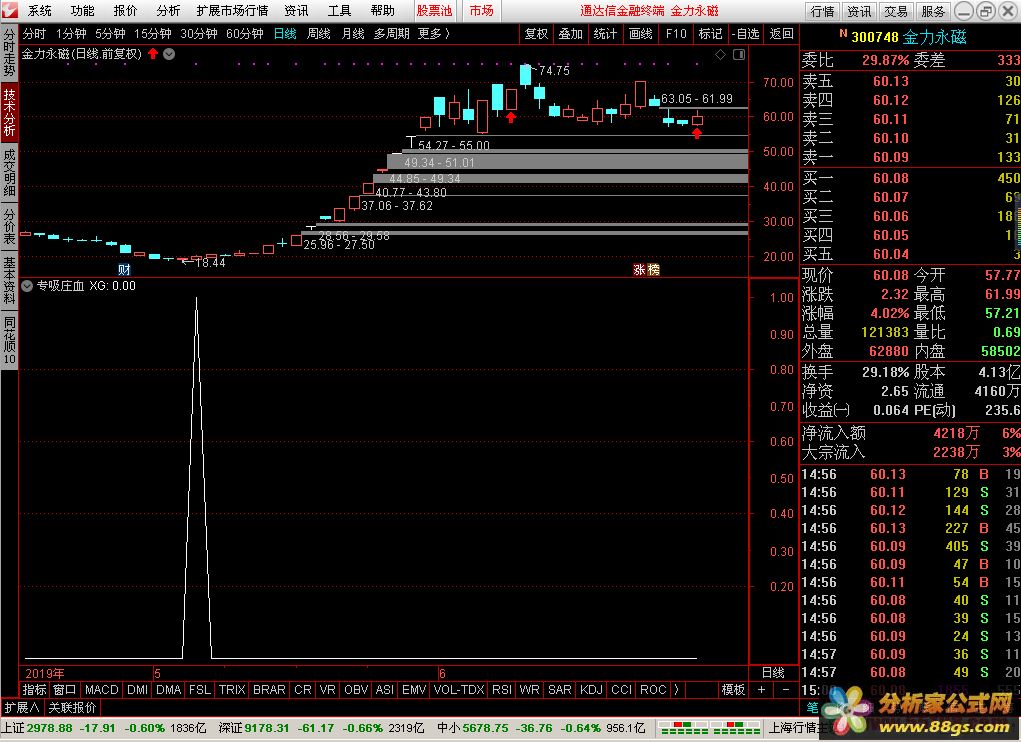Open the 多周期 view

[x=391, y=33]
